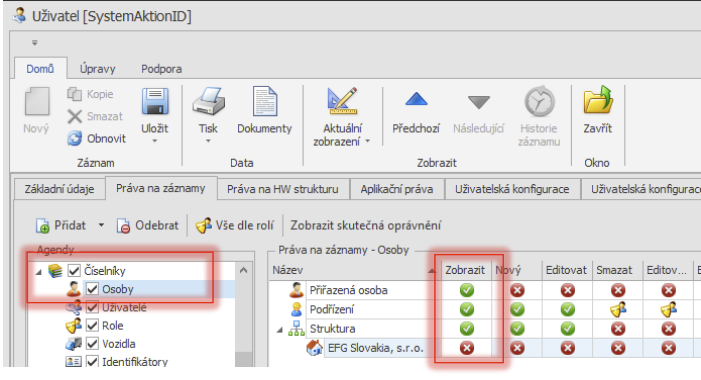Click Smazat role-key icon for Podřízení

(x=618, y=309)
